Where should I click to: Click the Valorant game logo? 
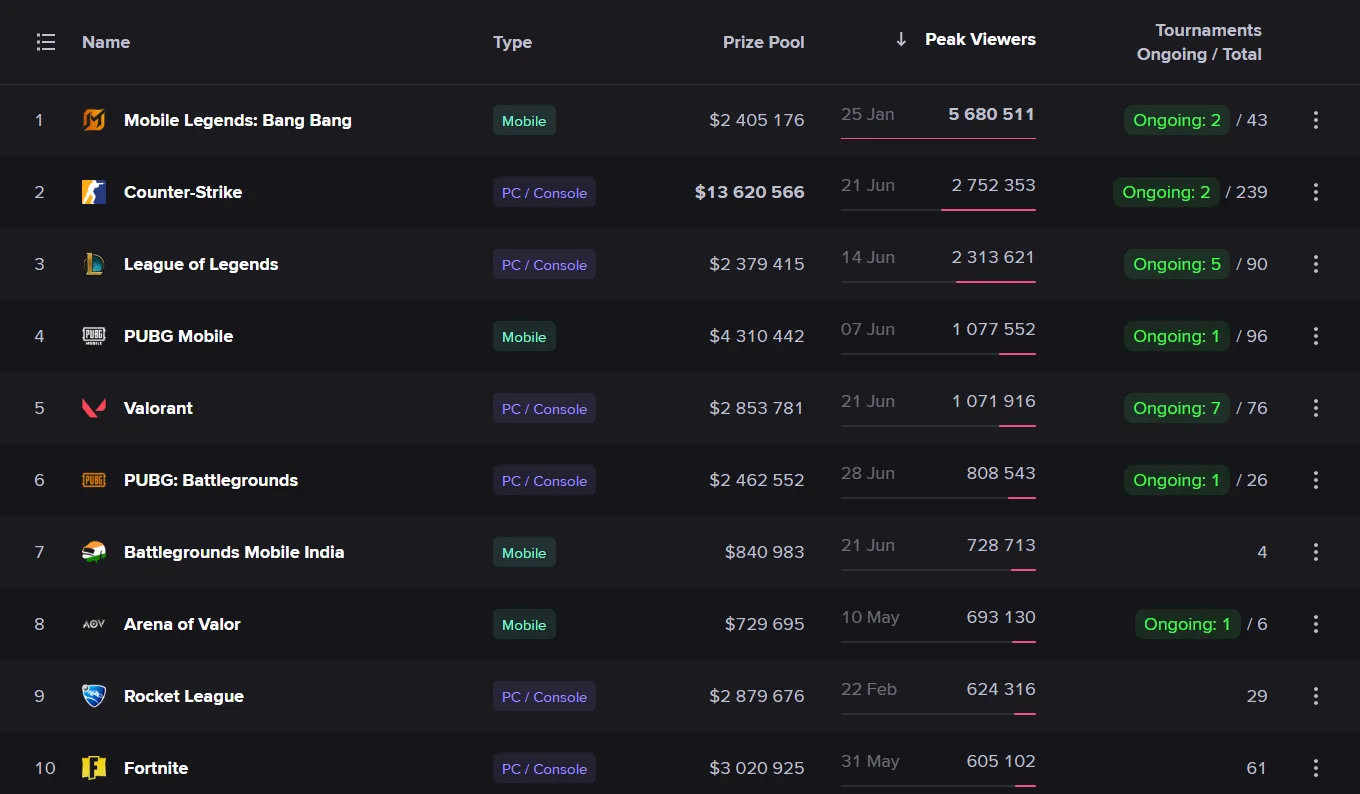(x=94, y=408)
